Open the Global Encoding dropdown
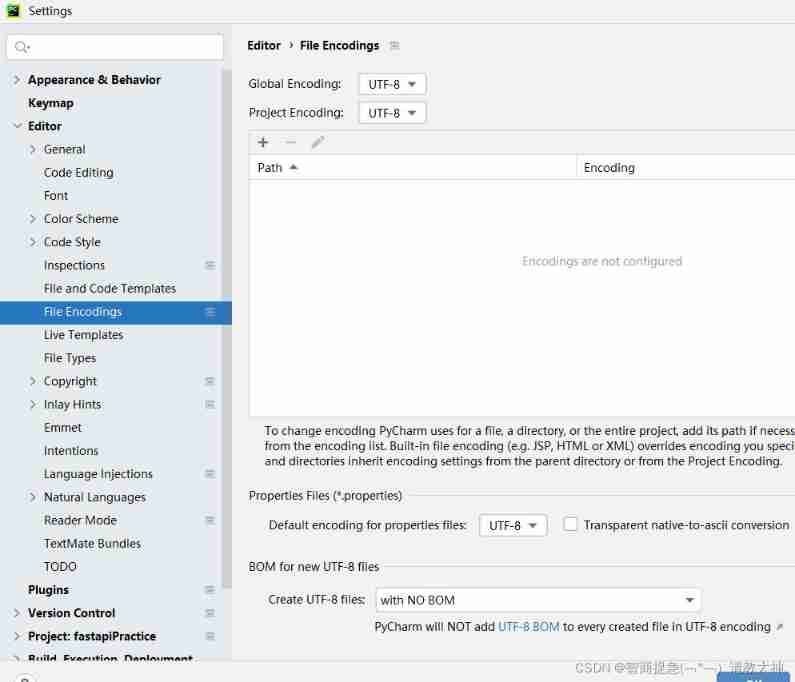The image size is (795, 682). click(392, 84)
